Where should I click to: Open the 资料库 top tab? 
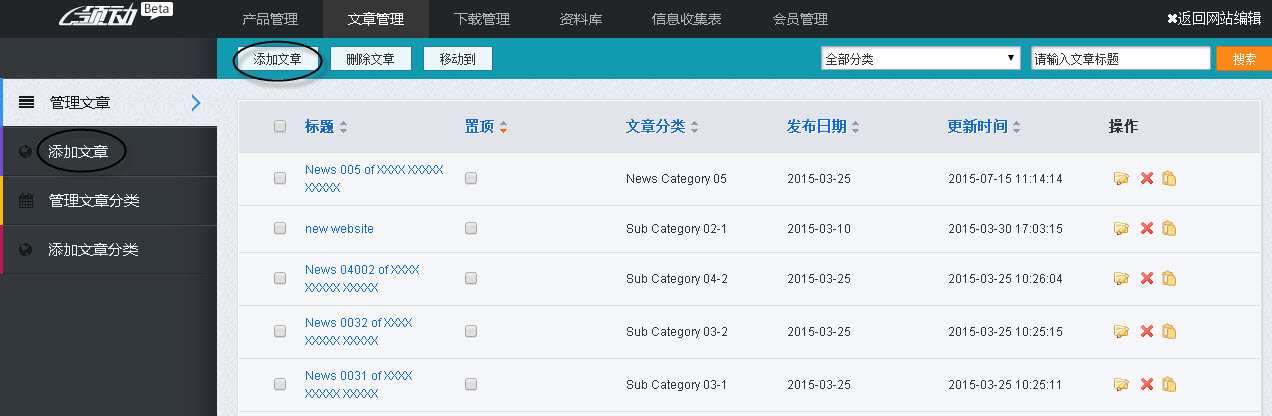tap(581, 18)
